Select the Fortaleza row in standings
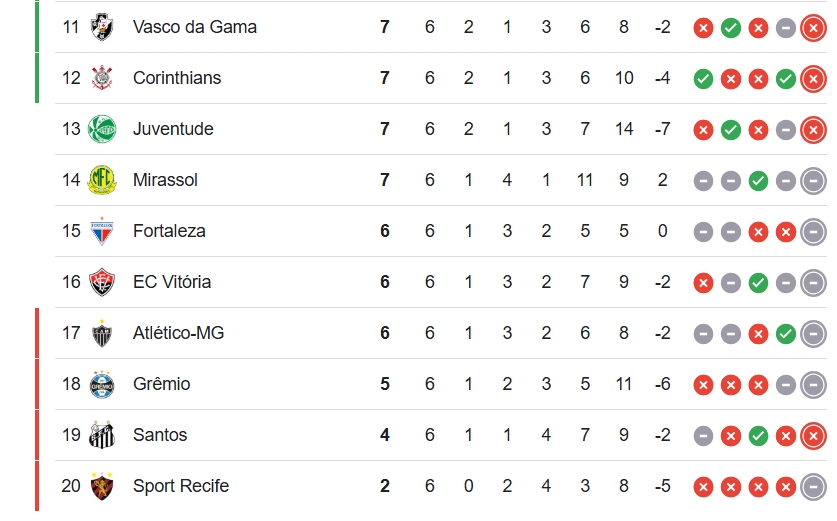 (441, 231)
